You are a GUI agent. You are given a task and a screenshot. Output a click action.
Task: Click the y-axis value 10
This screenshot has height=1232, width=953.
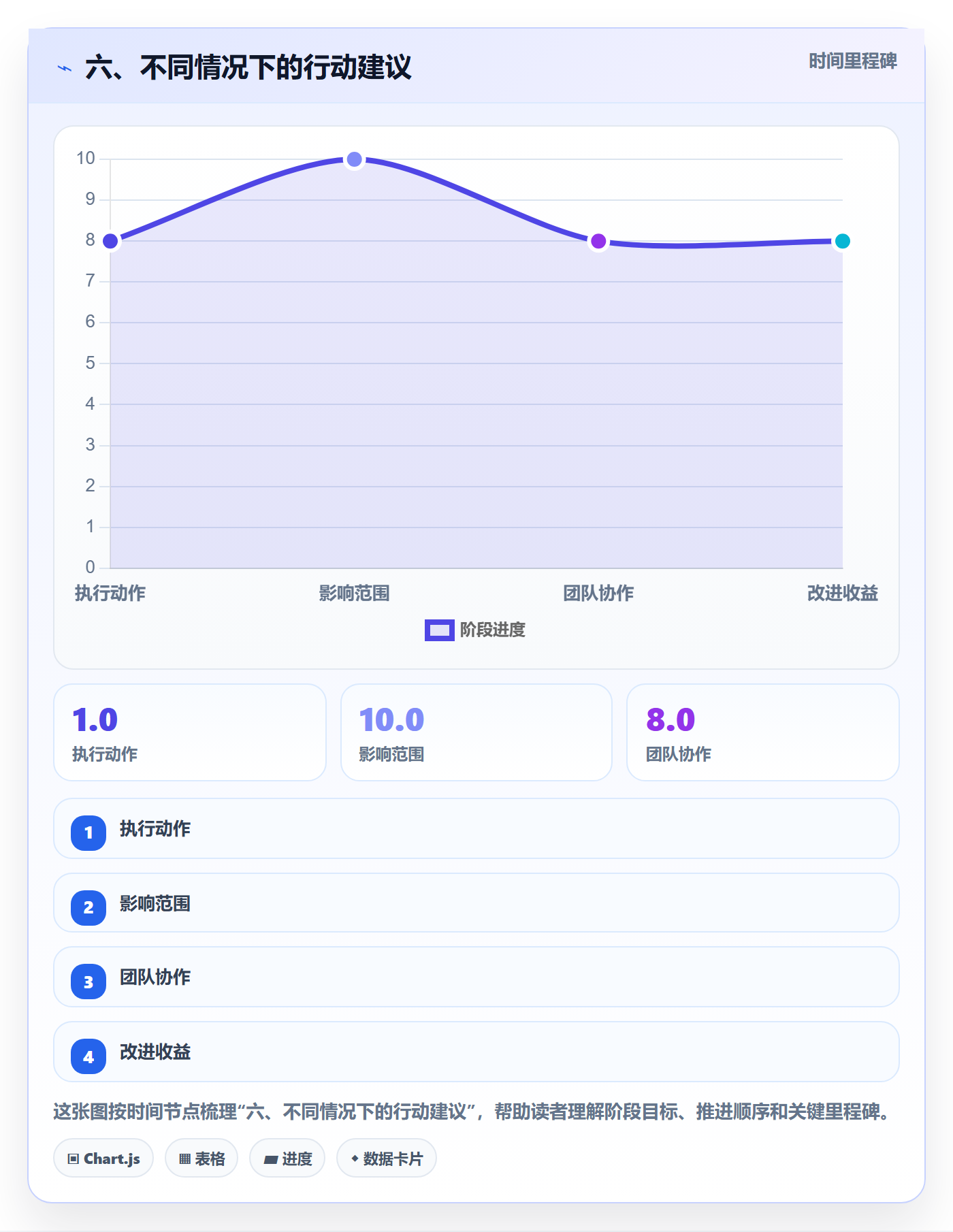(x=86, y=159)
